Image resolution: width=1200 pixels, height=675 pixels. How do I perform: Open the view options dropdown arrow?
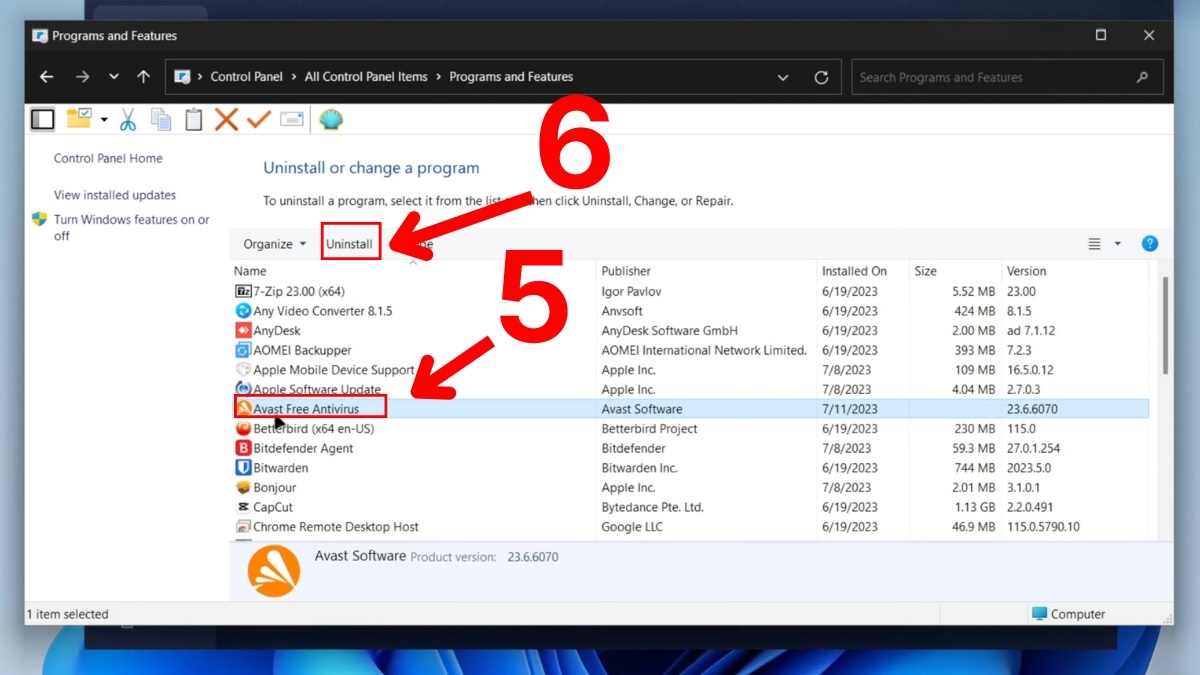point(1118,244)
